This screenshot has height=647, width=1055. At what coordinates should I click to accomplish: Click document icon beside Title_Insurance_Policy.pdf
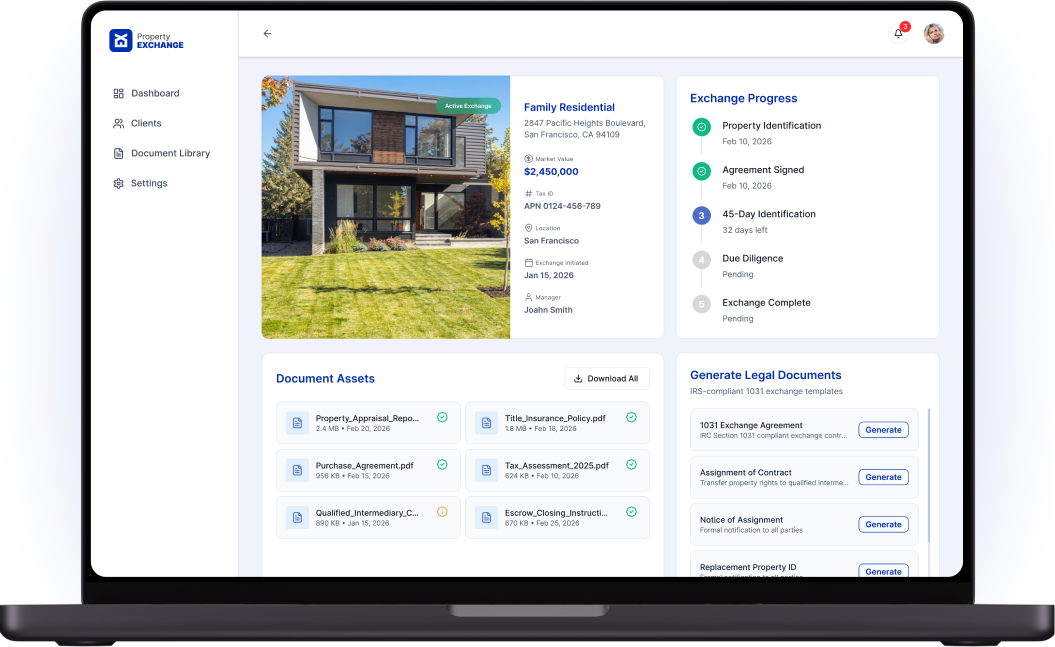click(486, 423)
